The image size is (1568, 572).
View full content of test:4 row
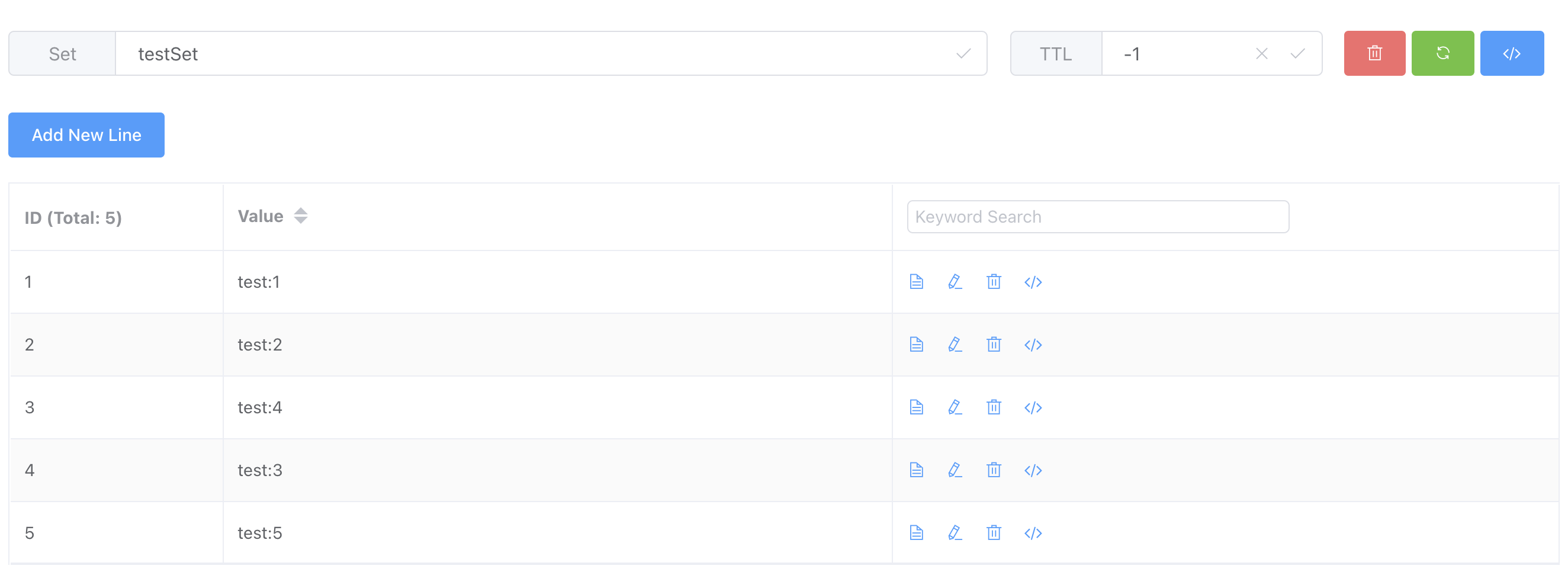[916, 407]
